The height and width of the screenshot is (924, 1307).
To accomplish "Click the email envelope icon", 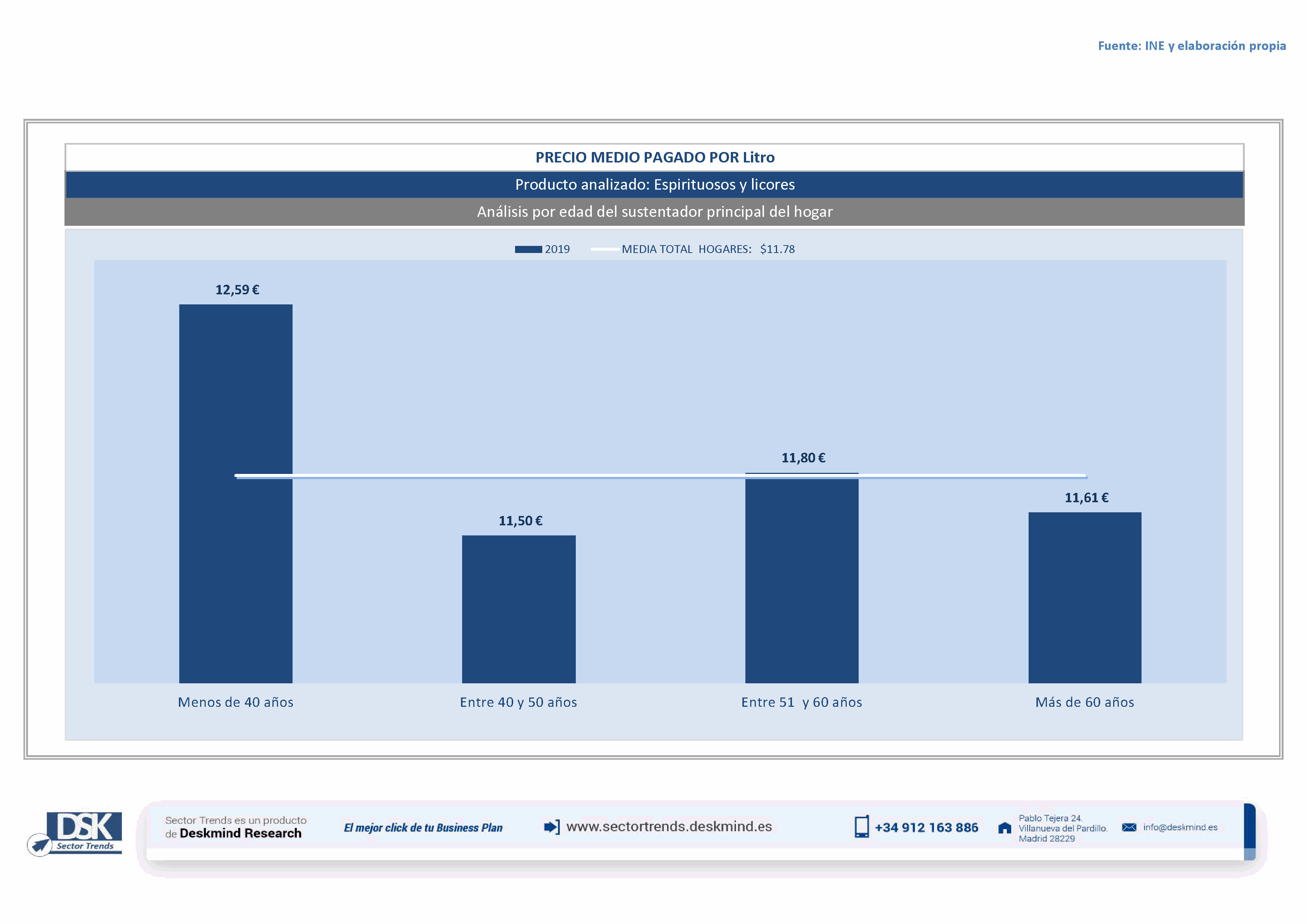I will 1129,827.
